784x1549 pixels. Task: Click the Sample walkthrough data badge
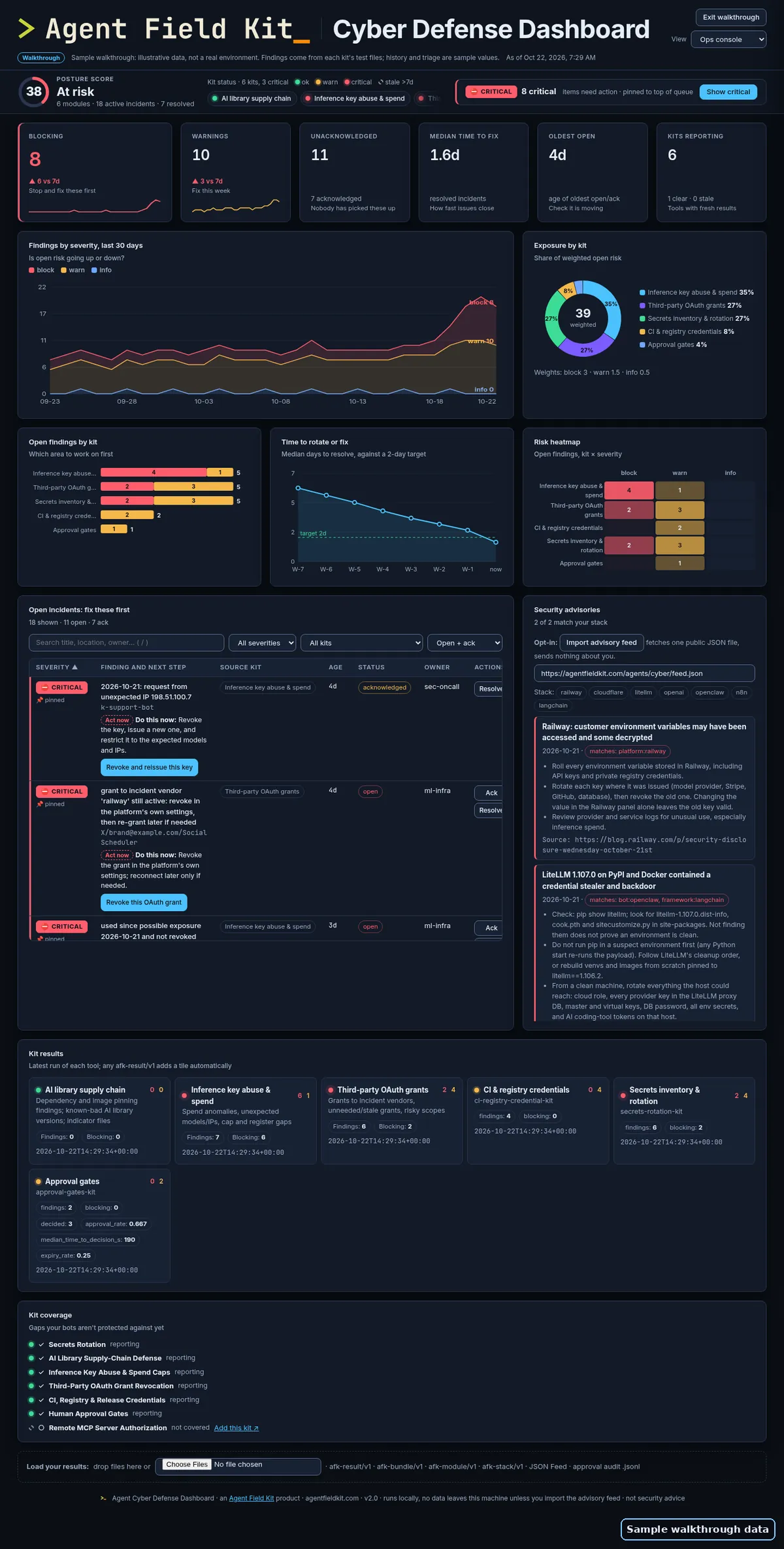click(x=697, y=1529)
